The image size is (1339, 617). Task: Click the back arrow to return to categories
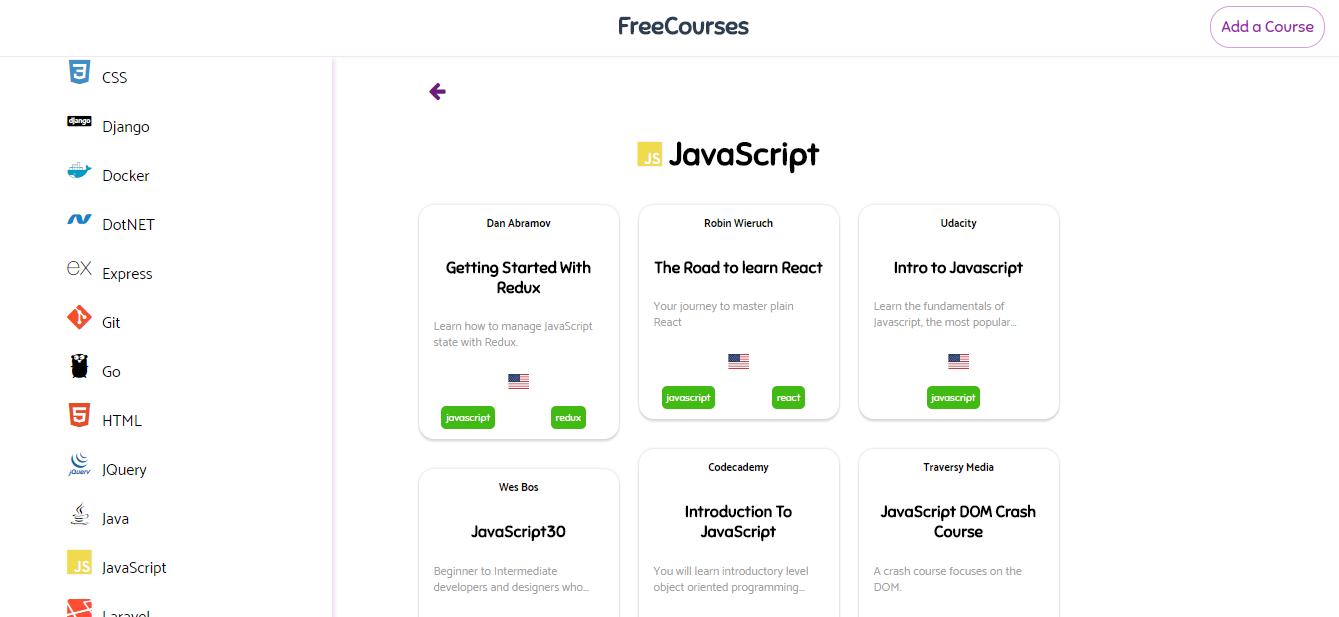point(437,91)
